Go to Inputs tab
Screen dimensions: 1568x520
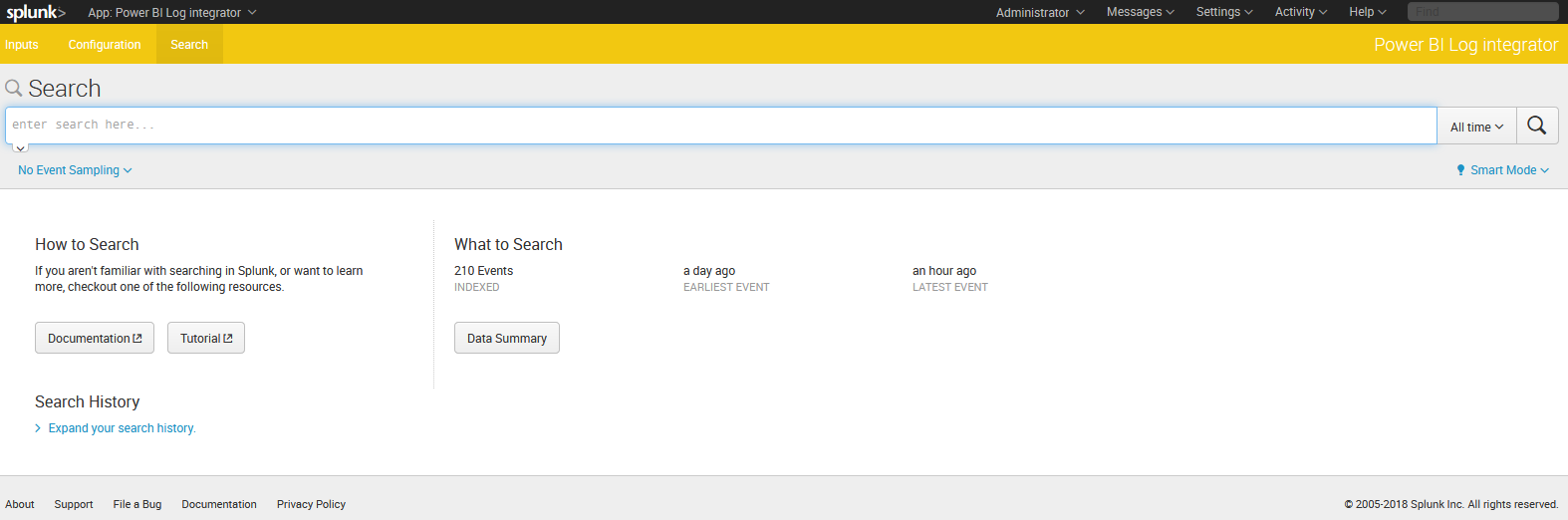[x=21, y=45]
